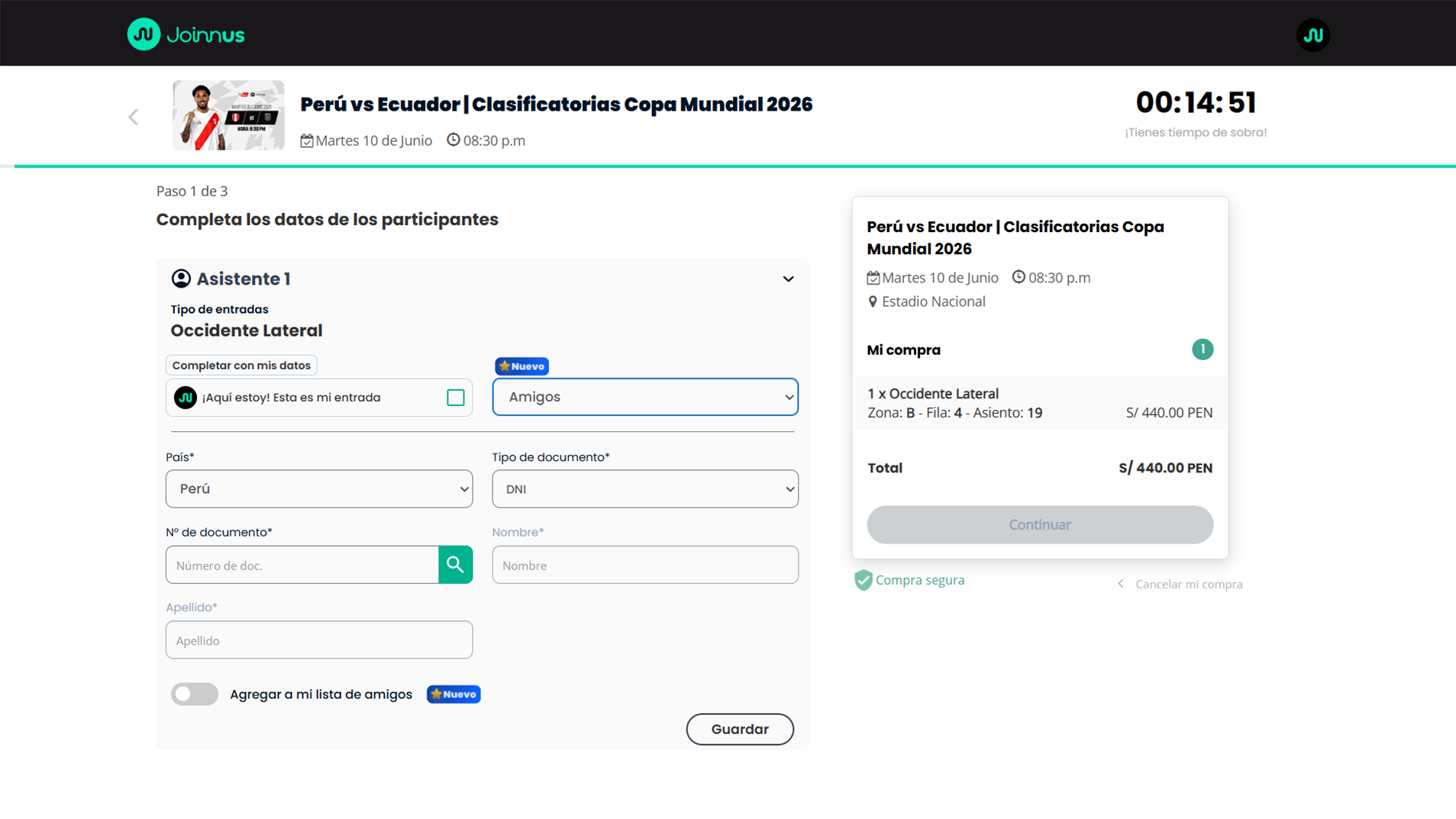Click the Asistente 1 person icon
The width and height of the screenshot is (1456, 819).
181,279
